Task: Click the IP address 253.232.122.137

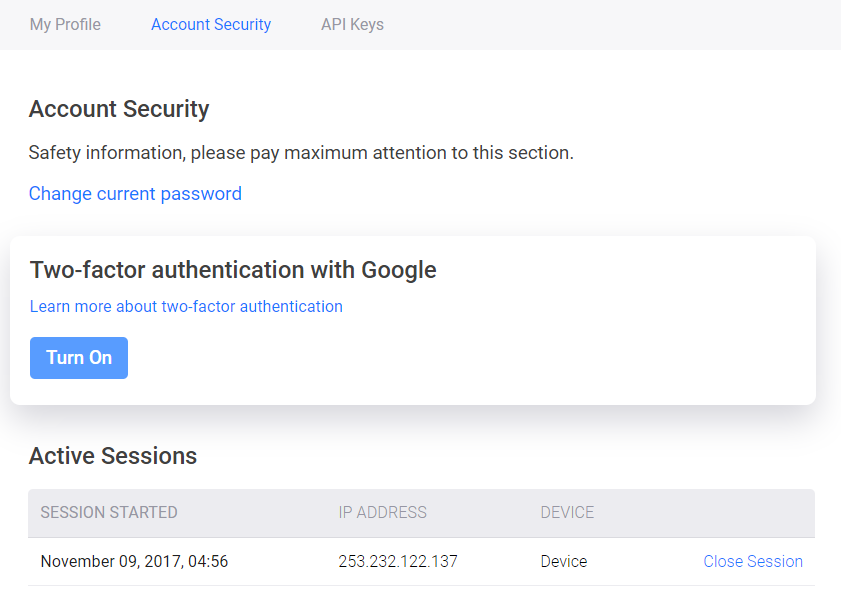Action: (398, 561)
